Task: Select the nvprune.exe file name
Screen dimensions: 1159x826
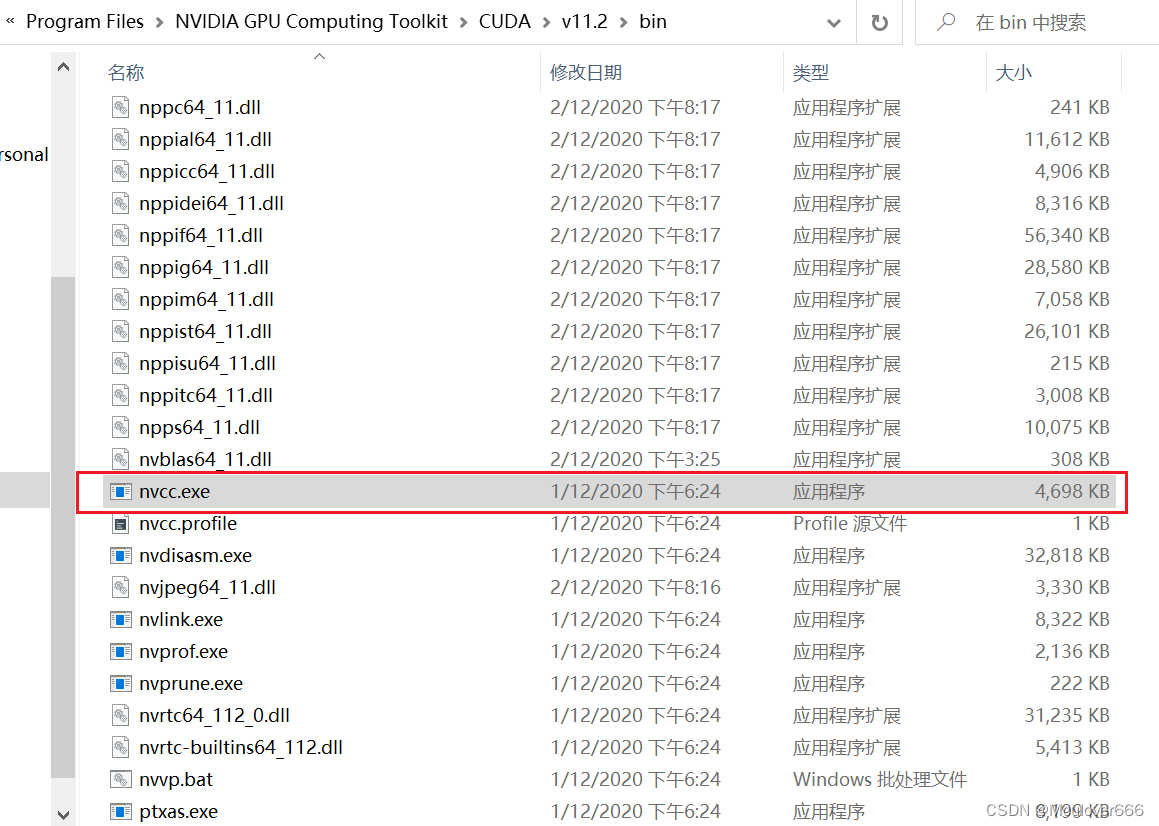Action: (191, 683)
